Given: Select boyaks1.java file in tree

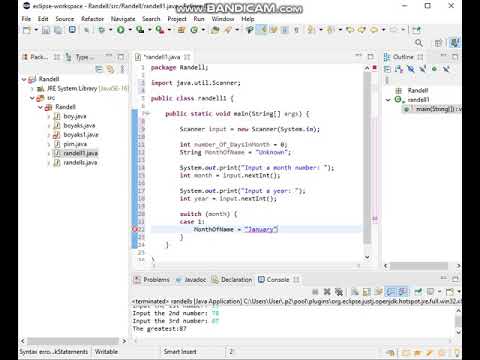Looking at the screenshot, I should pyautogui.click(x=81, y=135).
